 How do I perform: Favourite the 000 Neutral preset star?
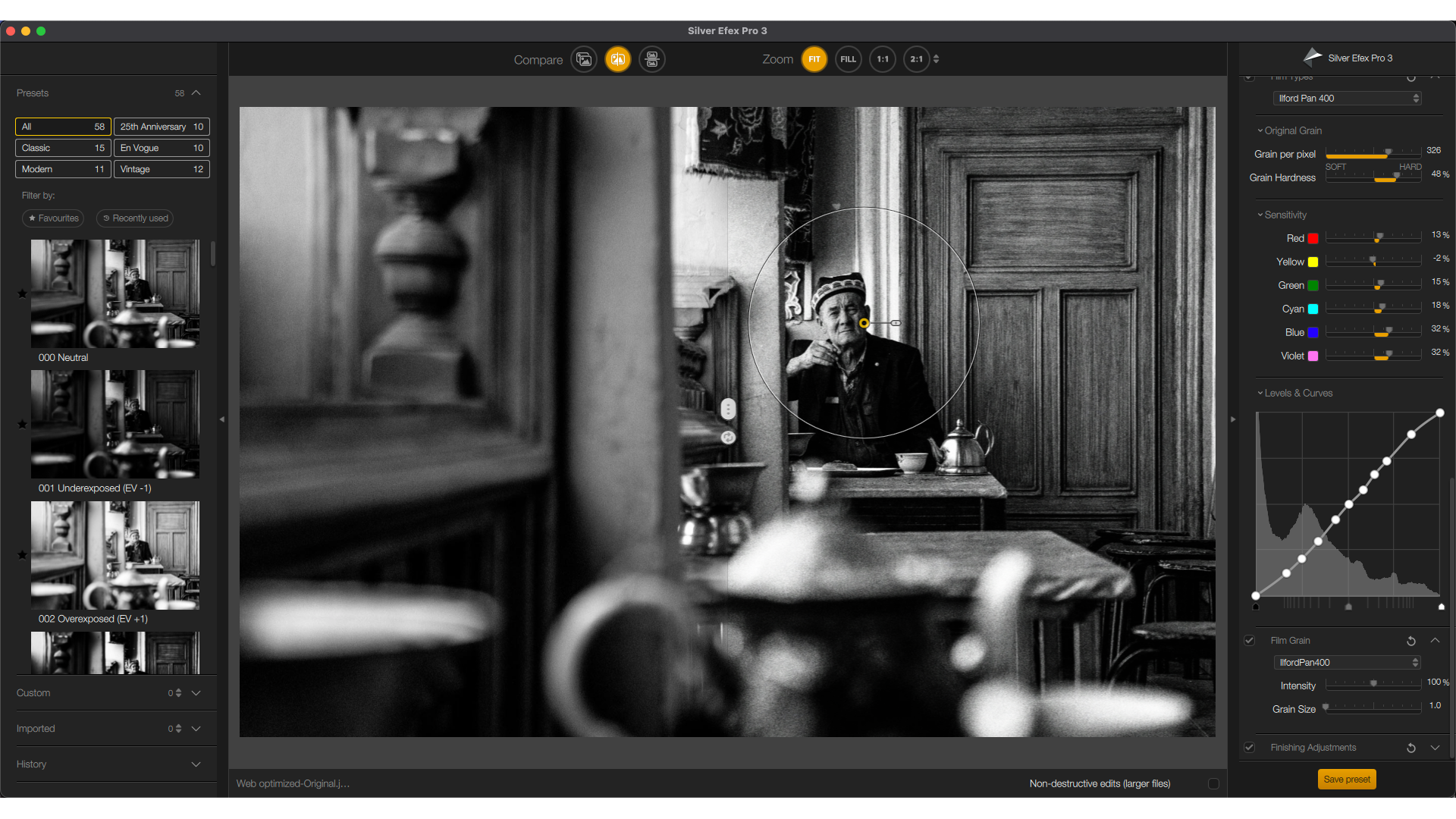point(22,293)
